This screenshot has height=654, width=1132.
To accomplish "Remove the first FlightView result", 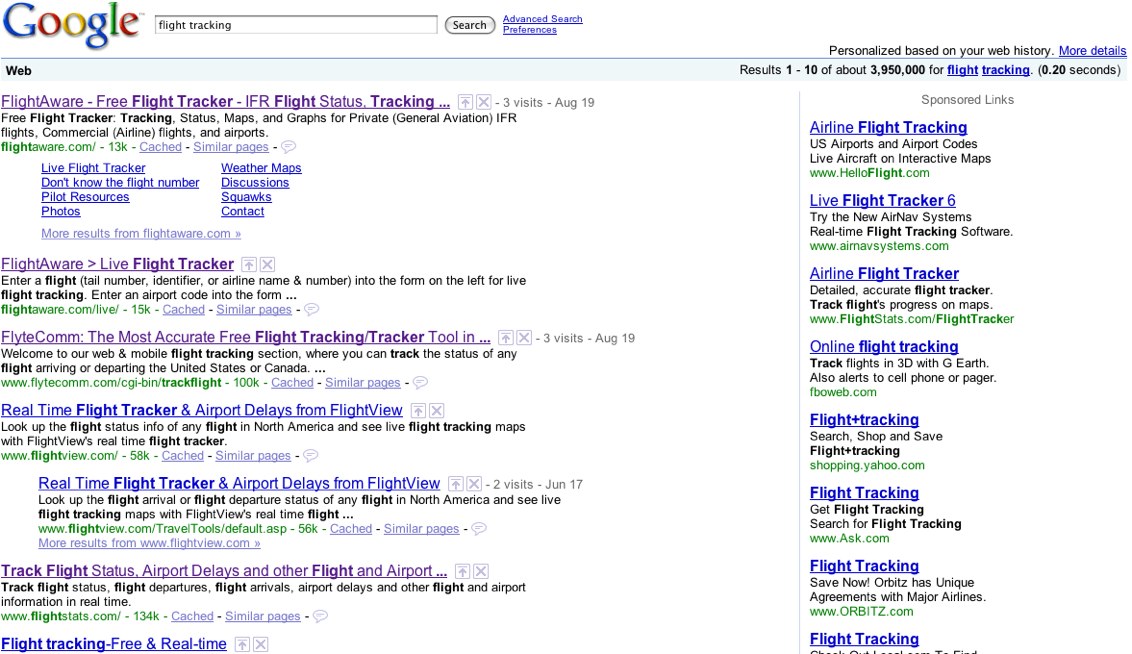I will coord(436,411).
